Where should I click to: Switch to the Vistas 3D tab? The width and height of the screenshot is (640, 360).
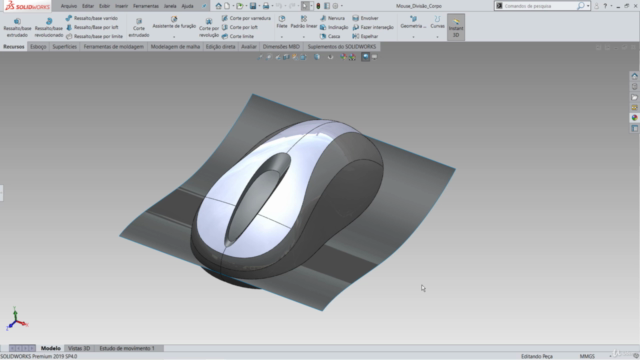click(x=79, y=348)
